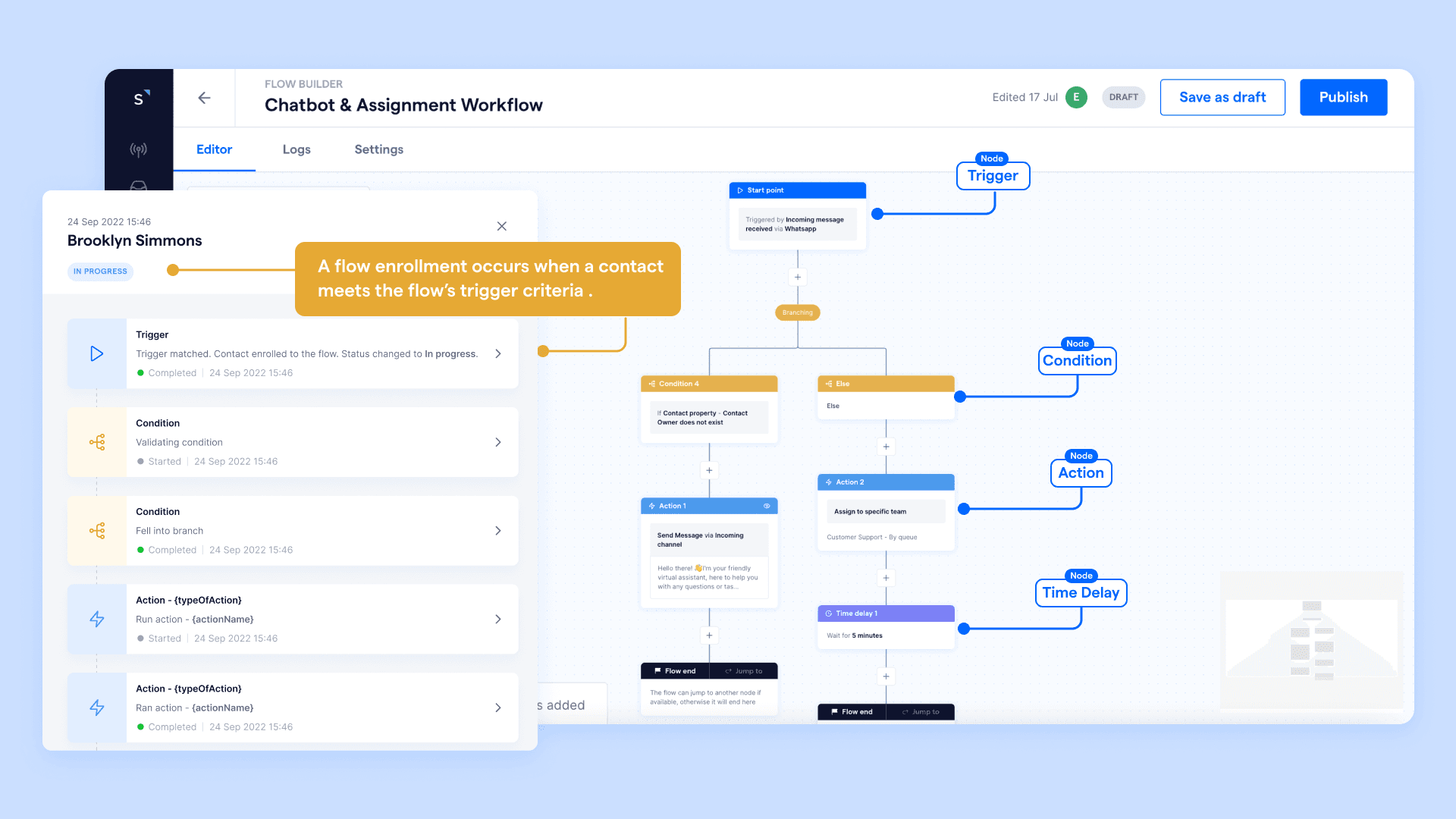
Task: Switch to the Settings tab
Action: coord(378,149)
